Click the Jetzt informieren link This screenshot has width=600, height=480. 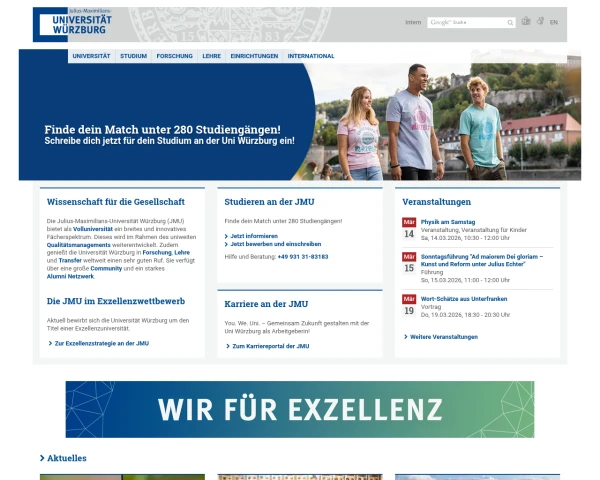(254, 236)
